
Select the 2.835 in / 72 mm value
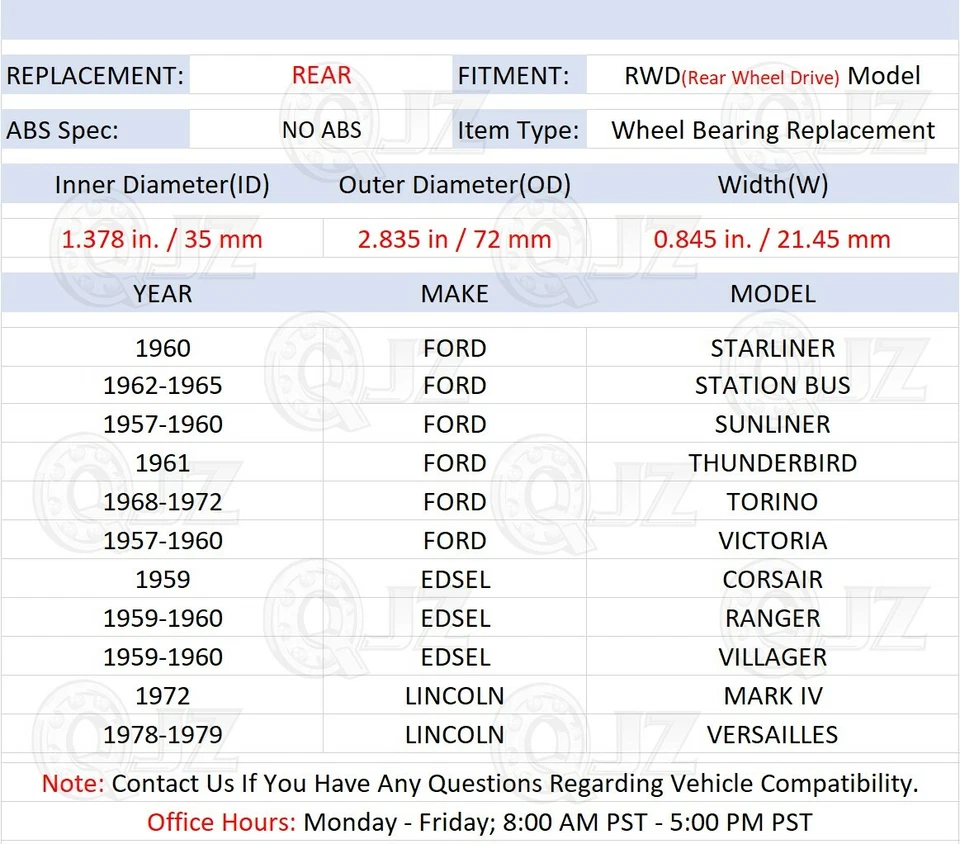(454, 239)
